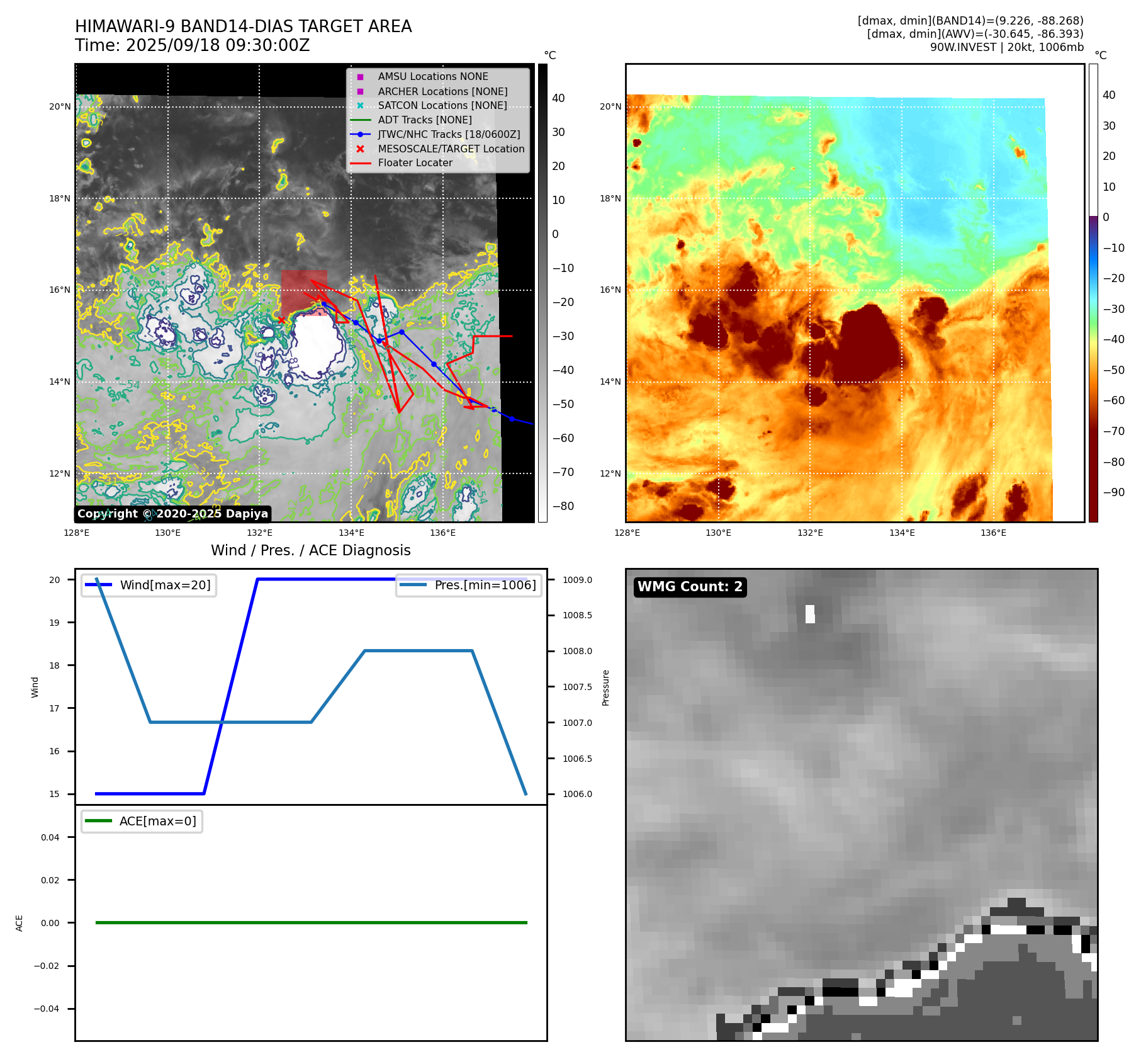Click the red x legend symbol for MESOSCALE/TARGET

[x=360, y=149]
